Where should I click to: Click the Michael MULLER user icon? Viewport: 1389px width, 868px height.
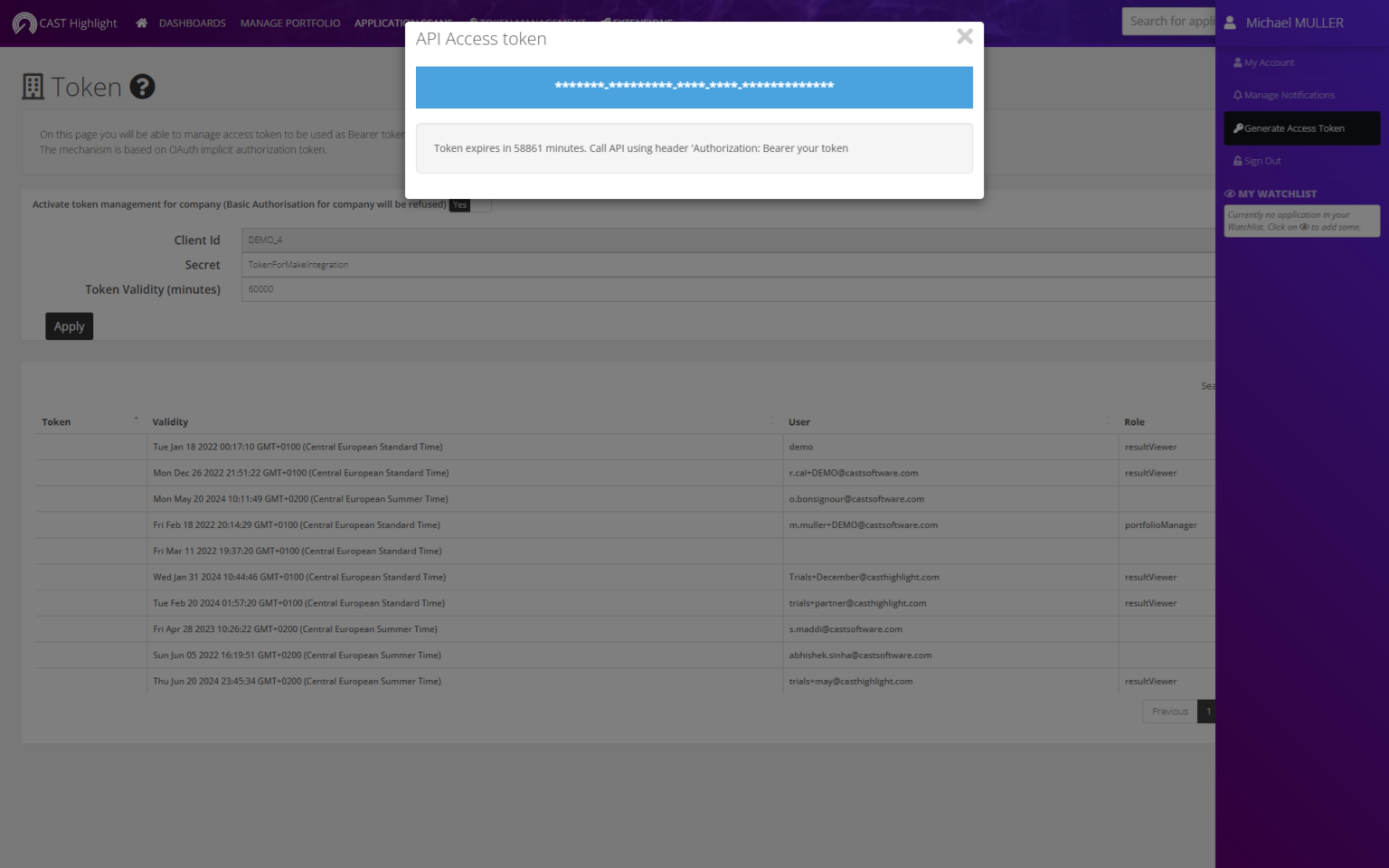1231,23
